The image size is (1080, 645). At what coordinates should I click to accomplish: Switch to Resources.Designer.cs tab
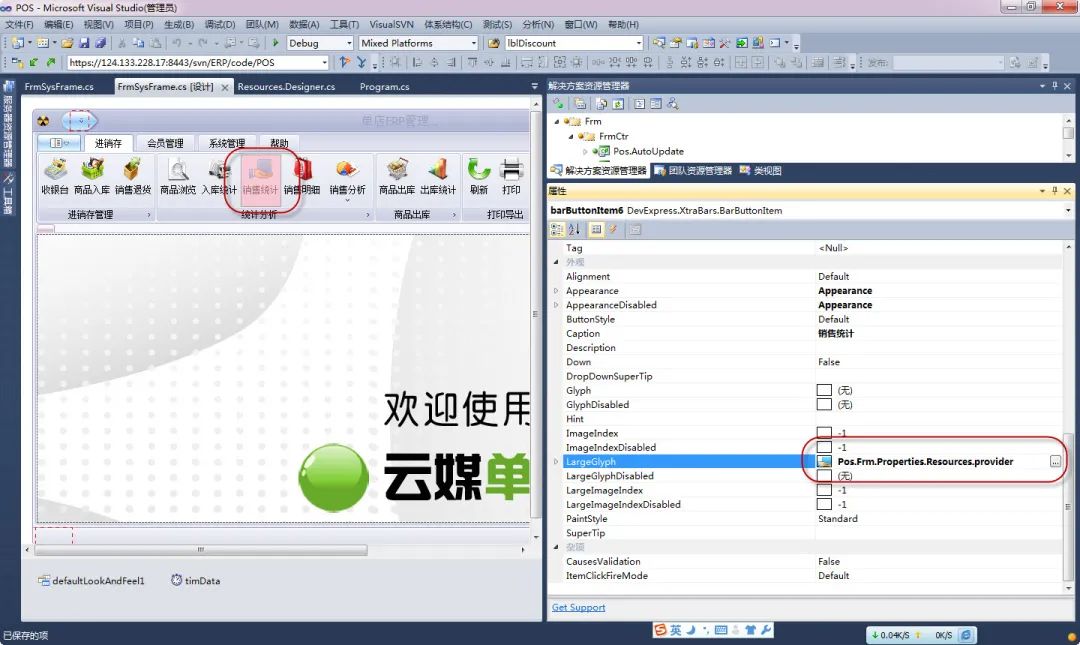tap(286, 87)
